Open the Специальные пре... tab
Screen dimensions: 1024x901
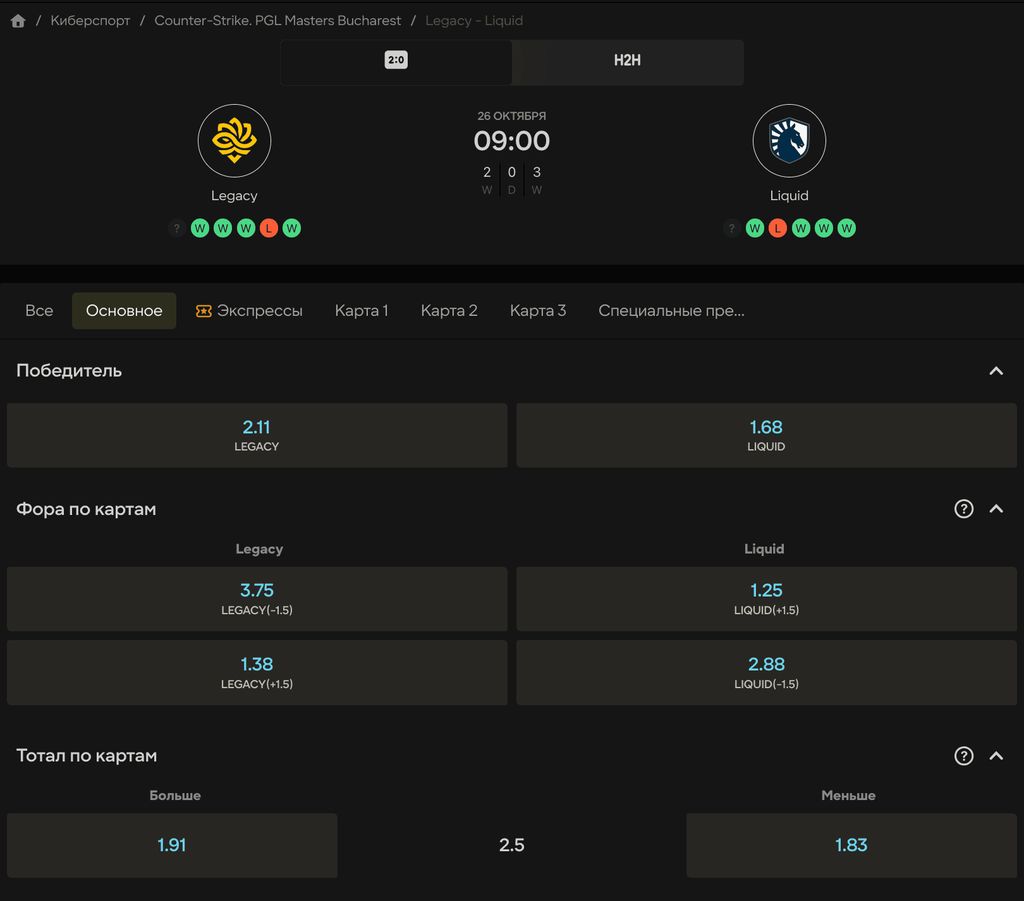point(671,311)
